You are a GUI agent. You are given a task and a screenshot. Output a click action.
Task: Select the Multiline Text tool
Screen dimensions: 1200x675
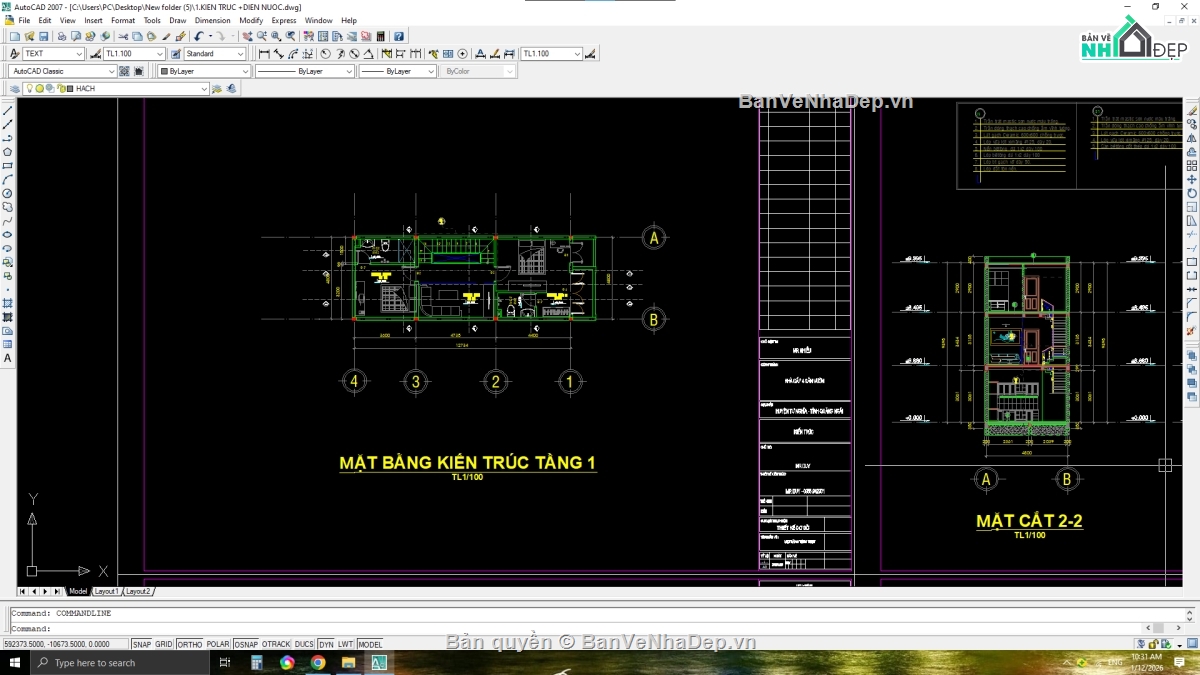pyautogui.click(x=9, y=358)
